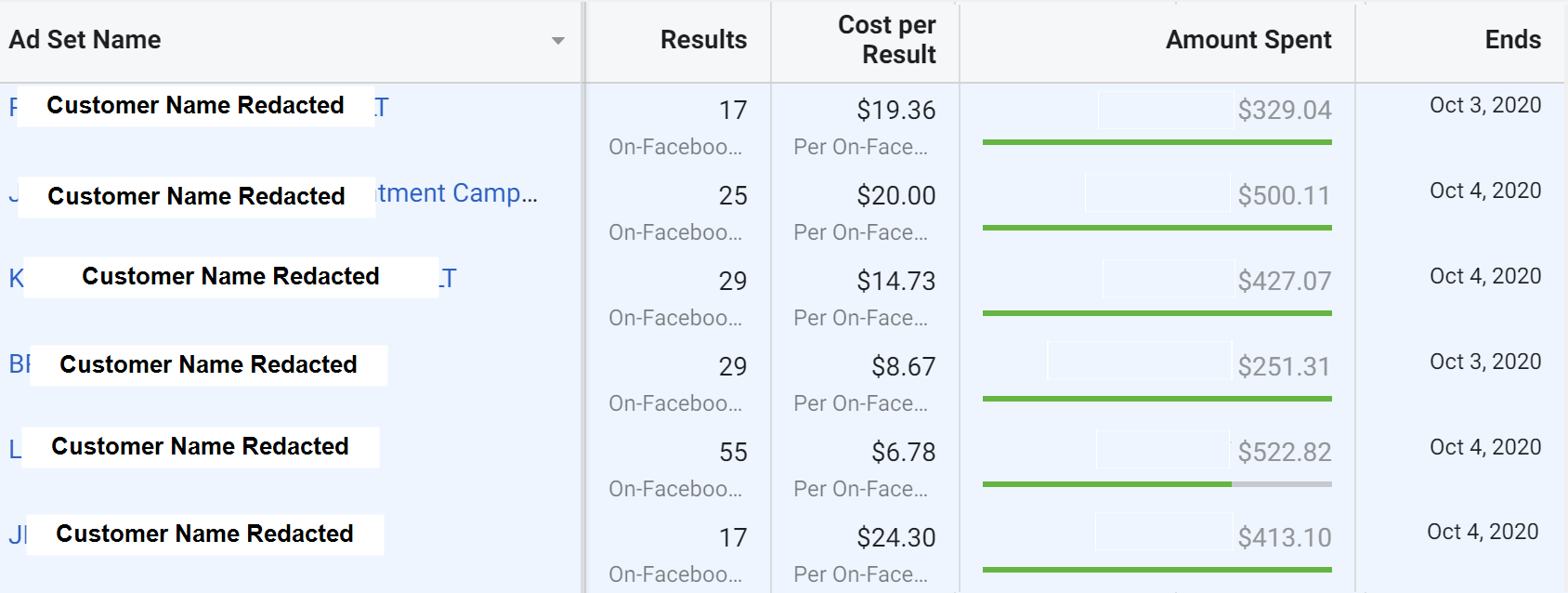Click the Ad Set Name column header
This screenshot has height=593, width=1568.
tap(85, 40)
